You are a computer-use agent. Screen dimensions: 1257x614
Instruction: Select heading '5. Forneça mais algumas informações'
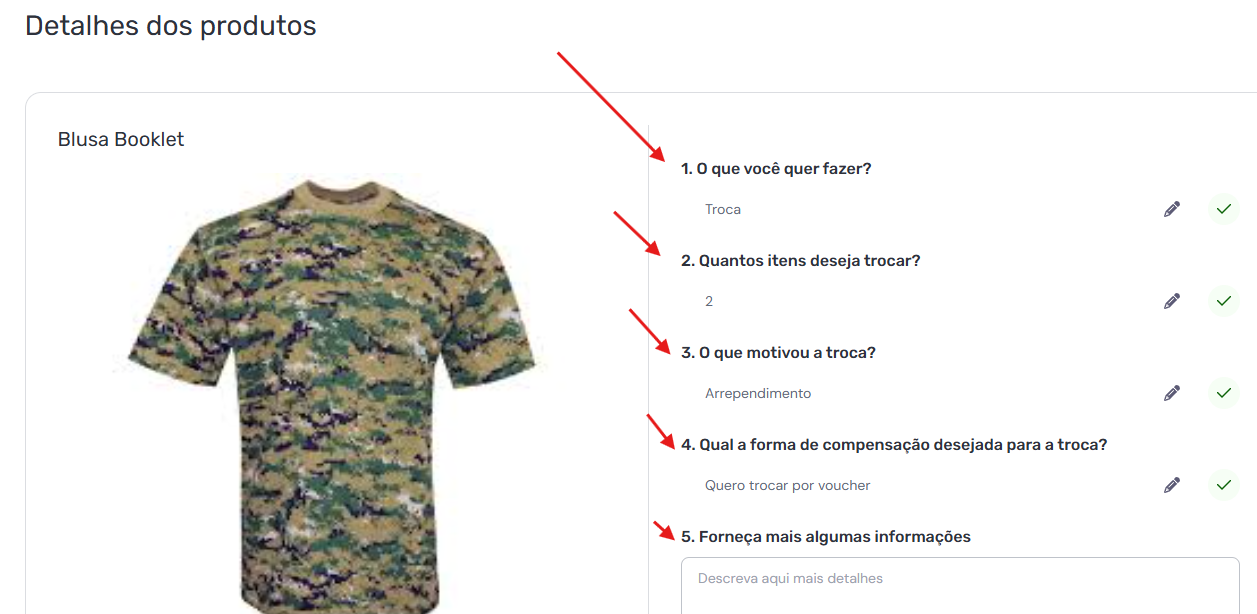(826, 537)
